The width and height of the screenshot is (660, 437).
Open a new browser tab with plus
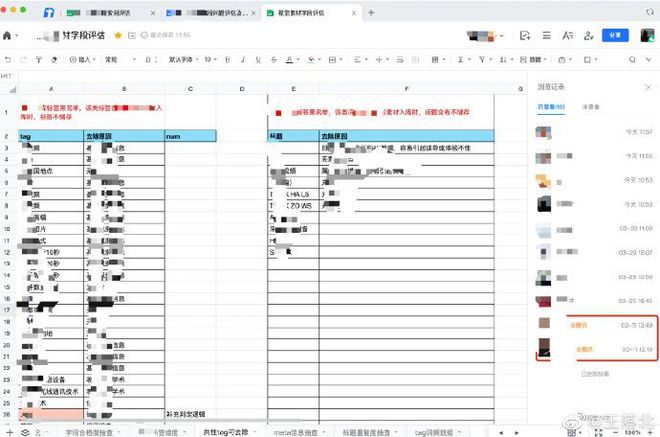[x=371, y=13]
